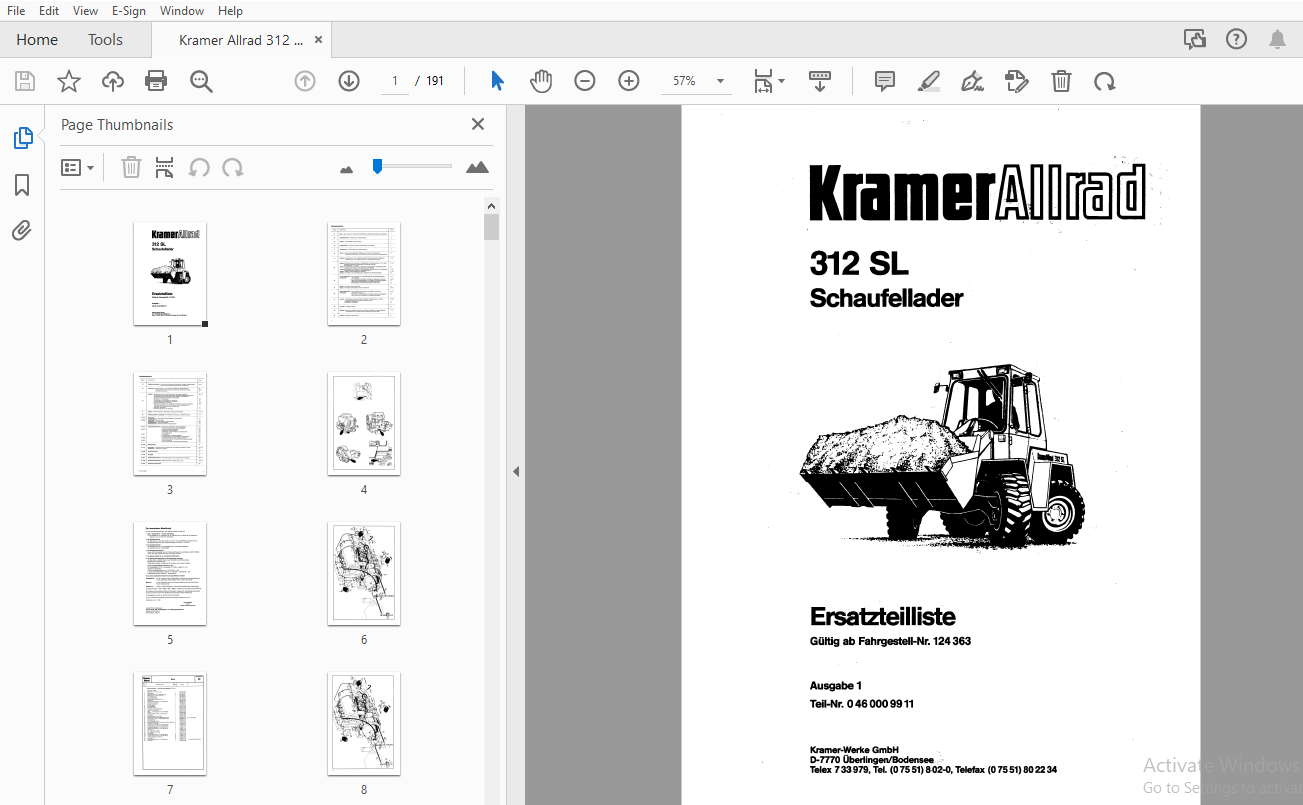
Task: Go to previous page arrow
Action: [x=305, y=81]
